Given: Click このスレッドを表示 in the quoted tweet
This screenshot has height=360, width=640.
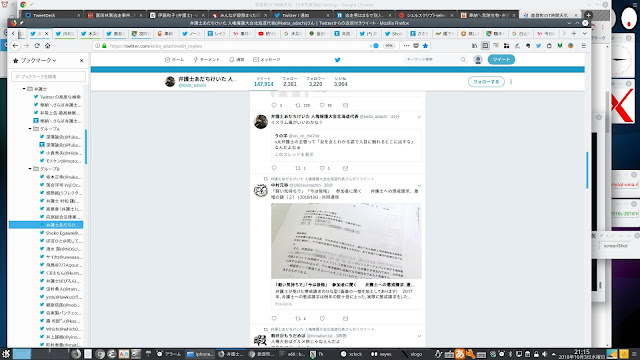Looking at the screenshot, I should (294, 155).
